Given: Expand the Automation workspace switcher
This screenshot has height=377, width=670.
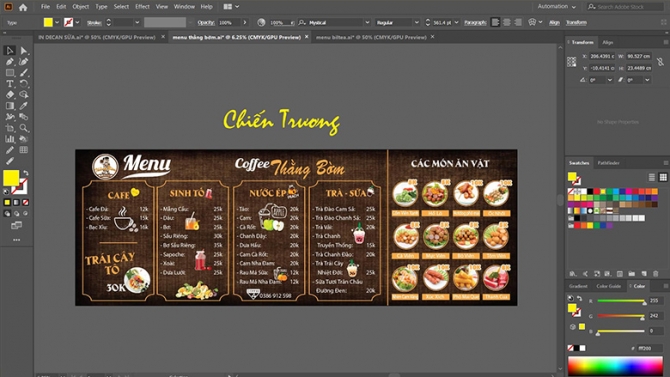Looking at the screenshot, I should tap(556, 6).
